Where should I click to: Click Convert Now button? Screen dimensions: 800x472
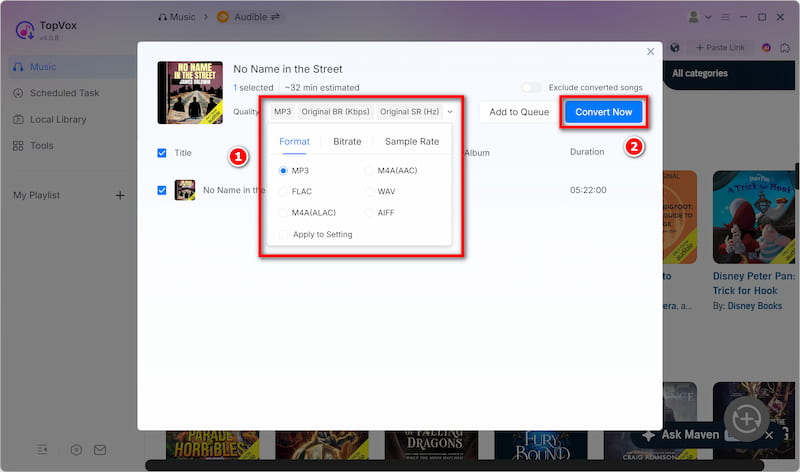pyautogui.click(x=604, y=112)
